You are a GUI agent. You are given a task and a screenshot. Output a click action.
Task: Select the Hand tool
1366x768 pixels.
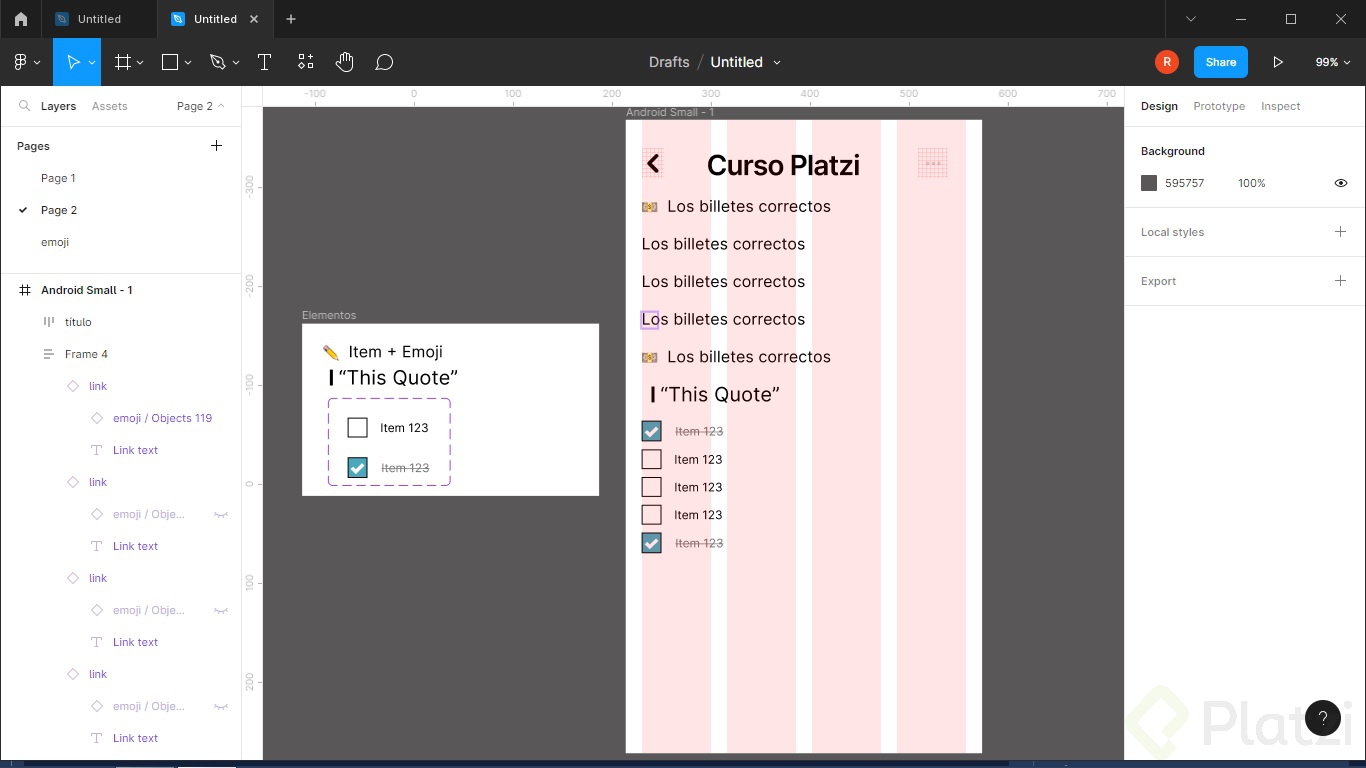coord(344,62)
